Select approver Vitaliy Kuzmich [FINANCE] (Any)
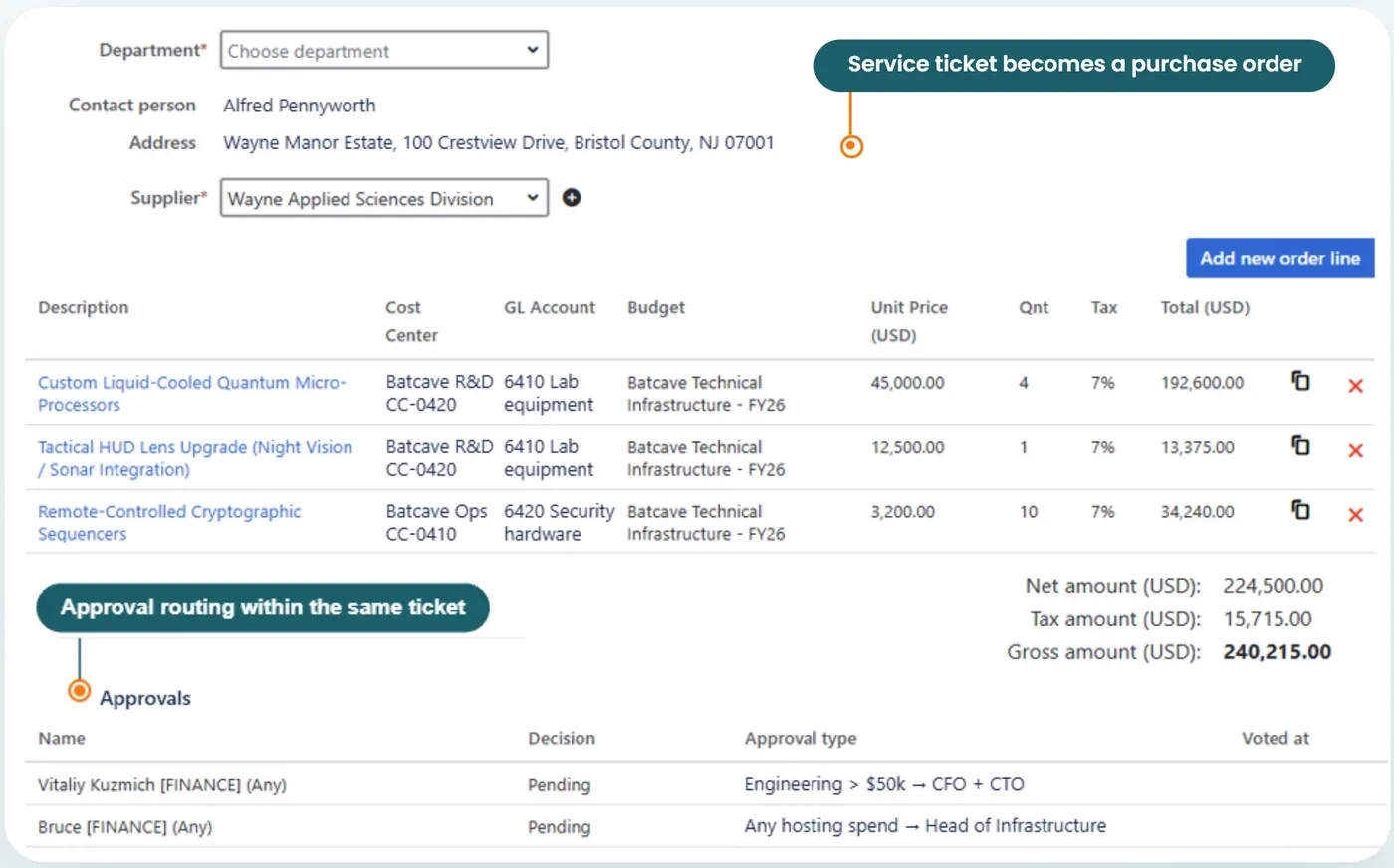 162,785
